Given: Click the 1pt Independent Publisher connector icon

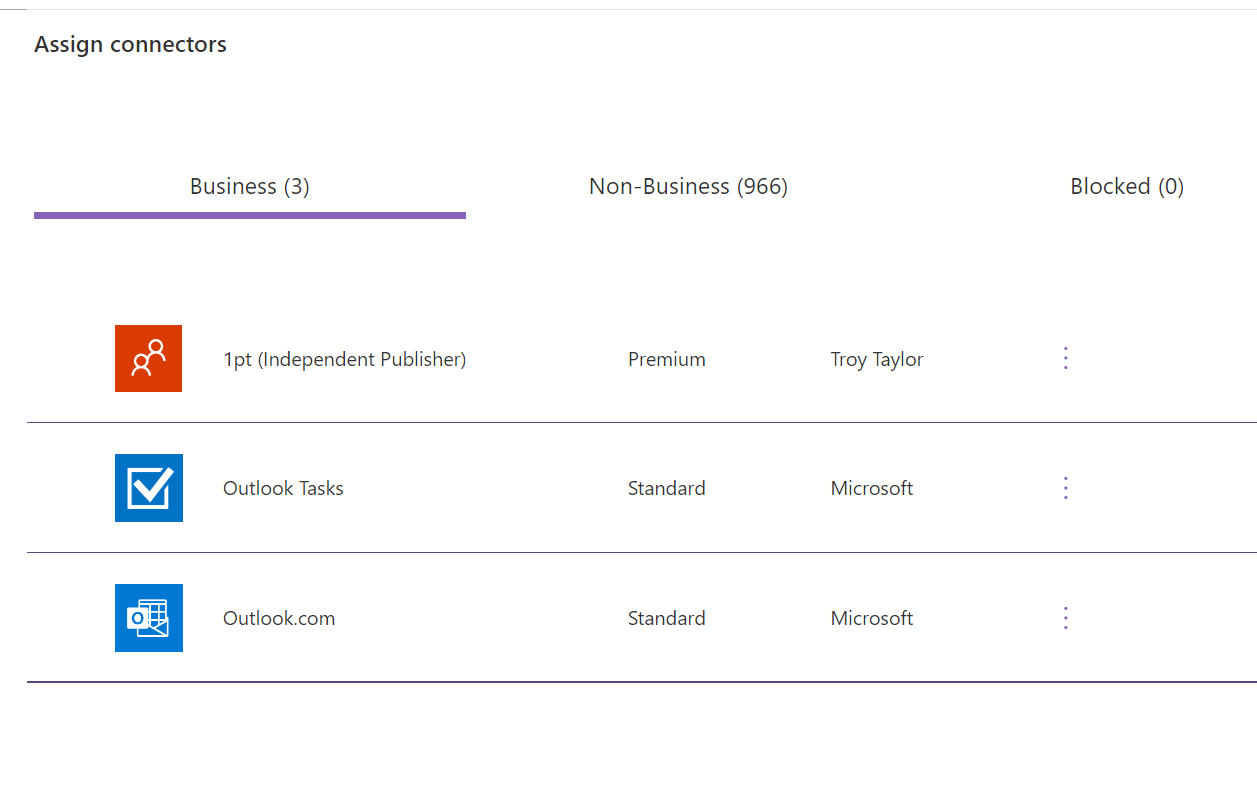Looking at the screenshot, I should [148, 358].
